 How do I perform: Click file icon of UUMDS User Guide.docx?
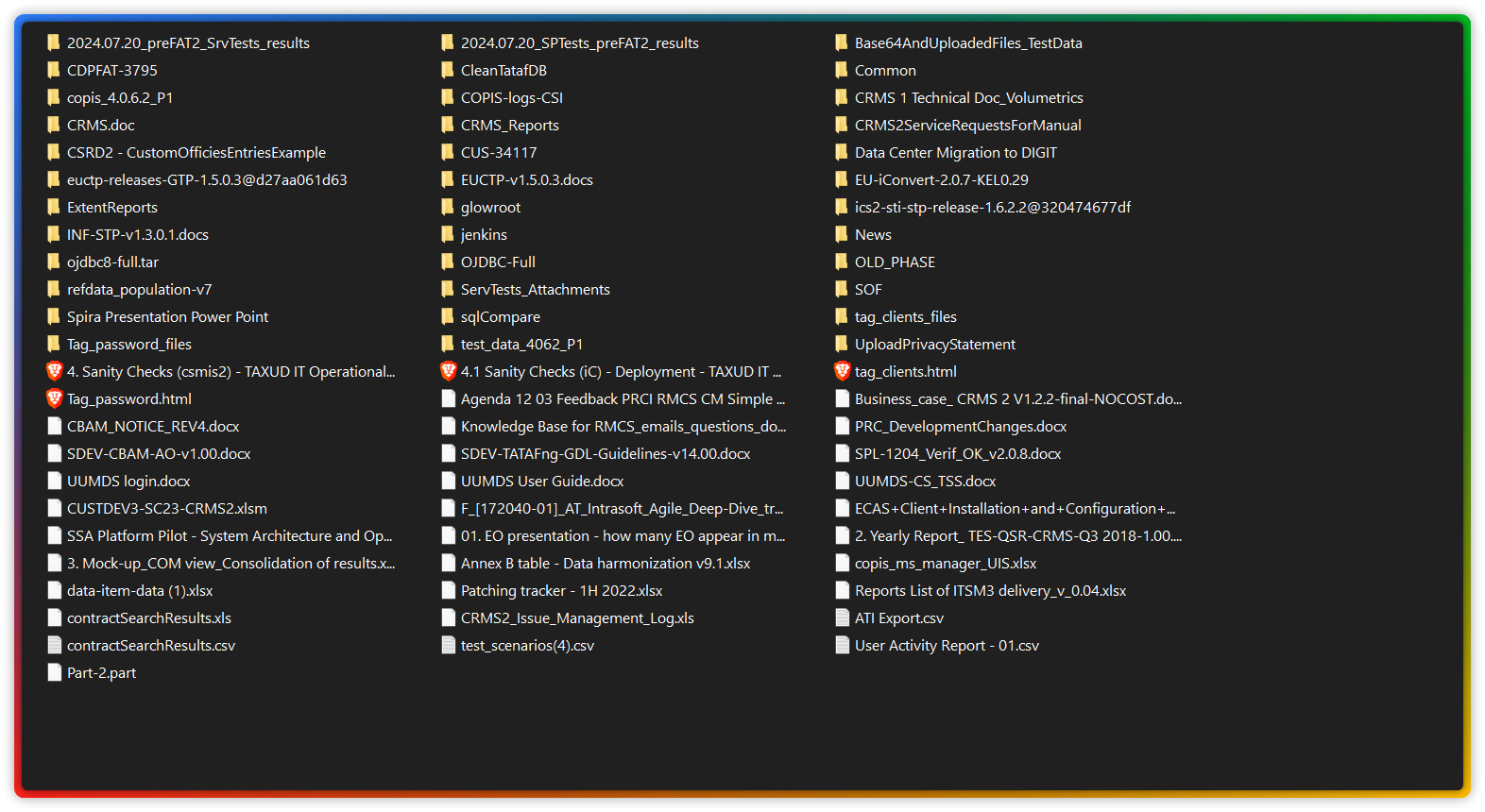tap(448, 481)
